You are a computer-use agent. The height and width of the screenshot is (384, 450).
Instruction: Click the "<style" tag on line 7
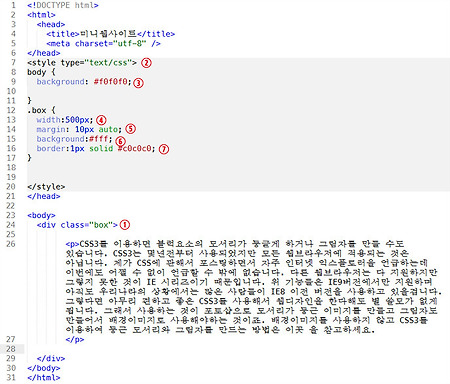pyautogui.click(x=41, y=63)
